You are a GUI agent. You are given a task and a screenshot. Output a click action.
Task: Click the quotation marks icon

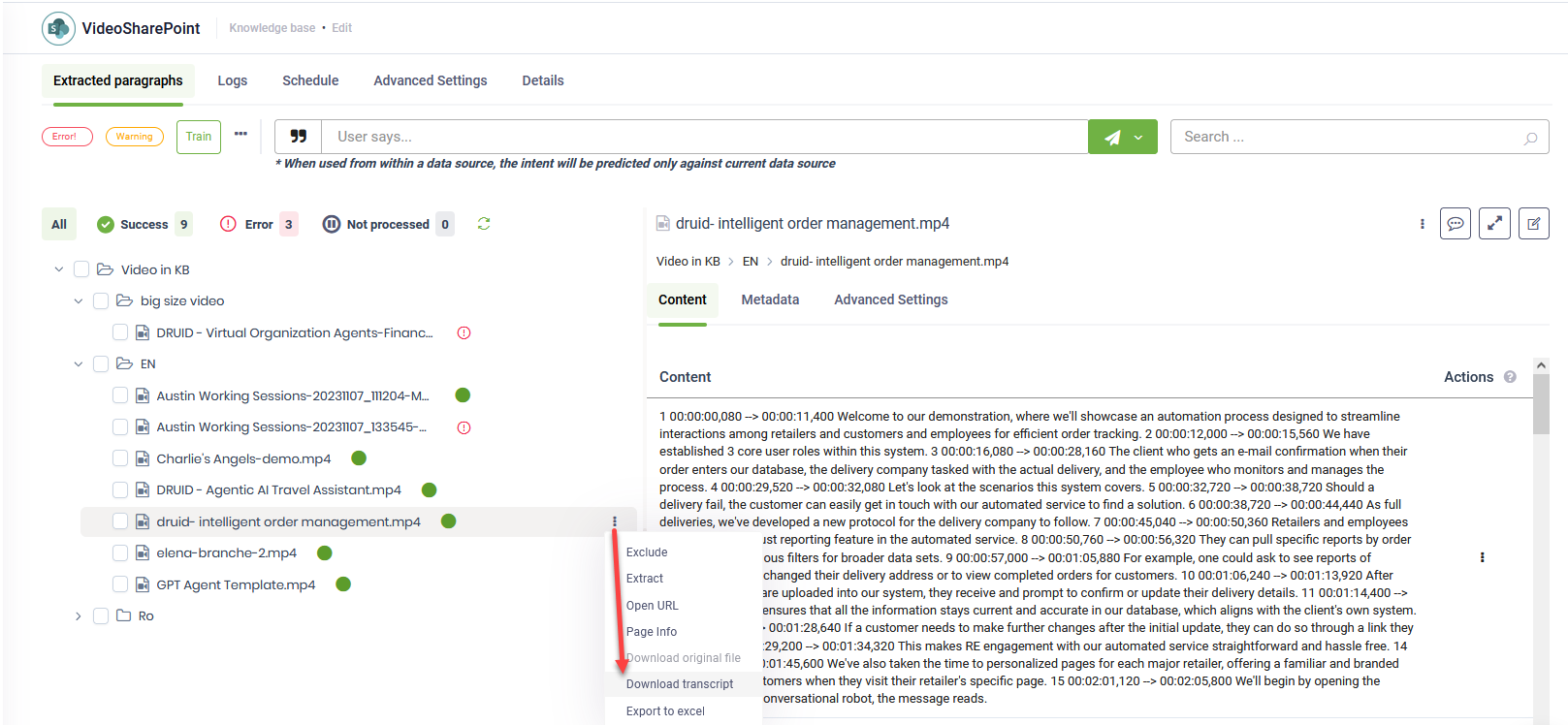pos(298,137)
